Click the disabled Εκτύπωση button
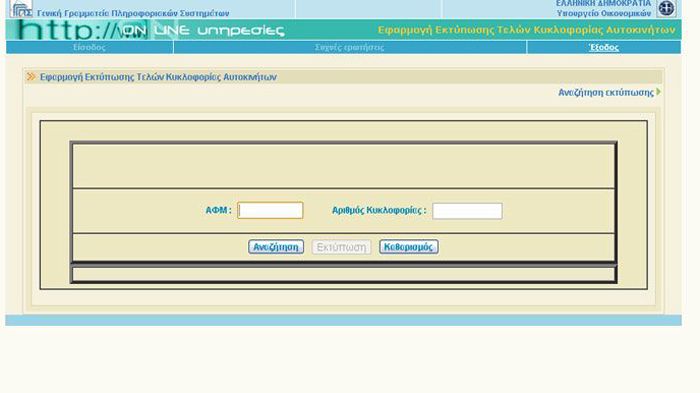The height and width of the screenshot is (393, 700). coord(342,247)
